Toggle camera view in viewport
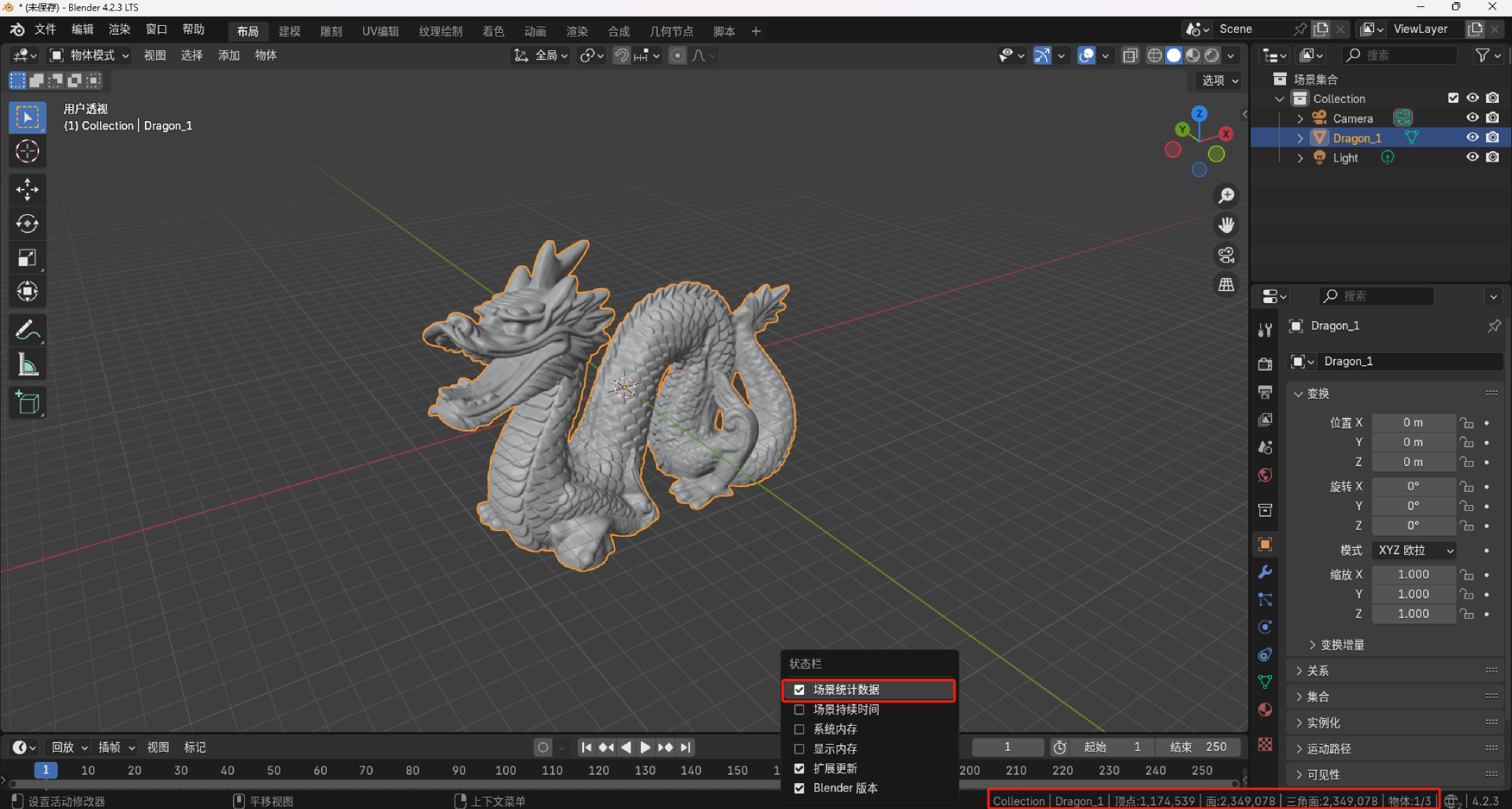This screenshot has height=809, width=1512. coord(1226,255)
